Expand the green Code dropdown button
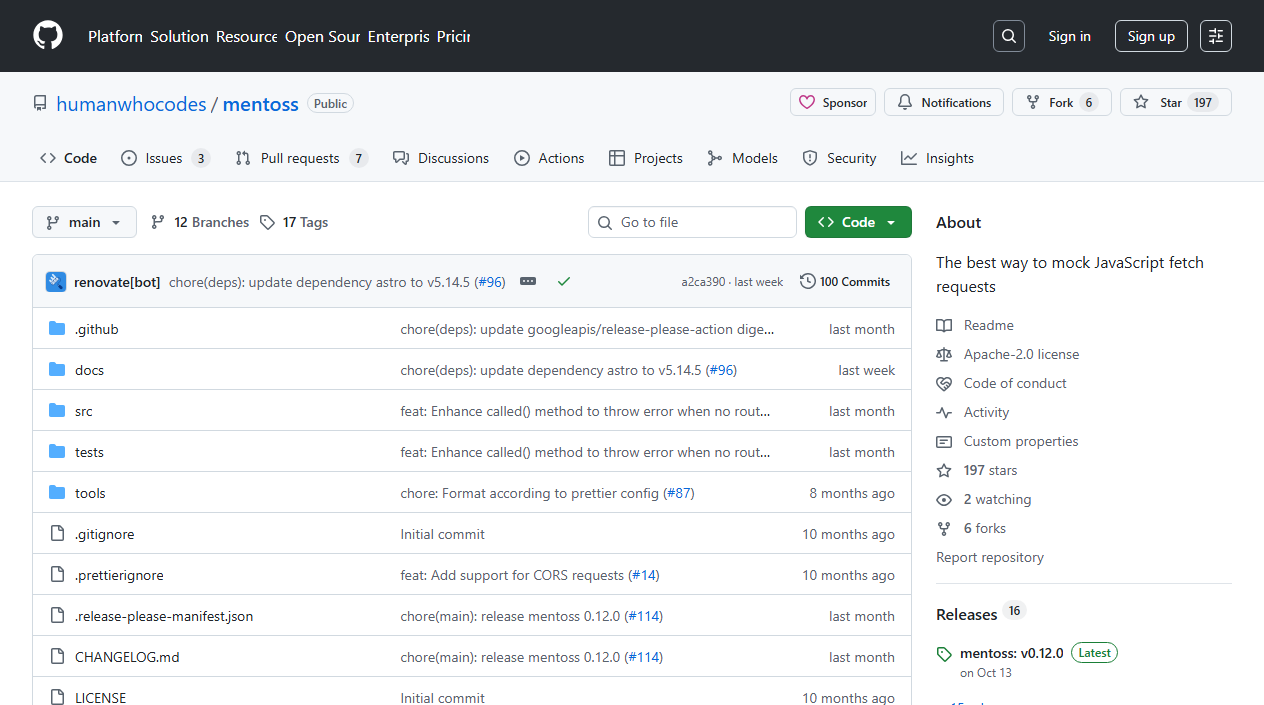This screenshot has height=705, width=1264. 858,222
